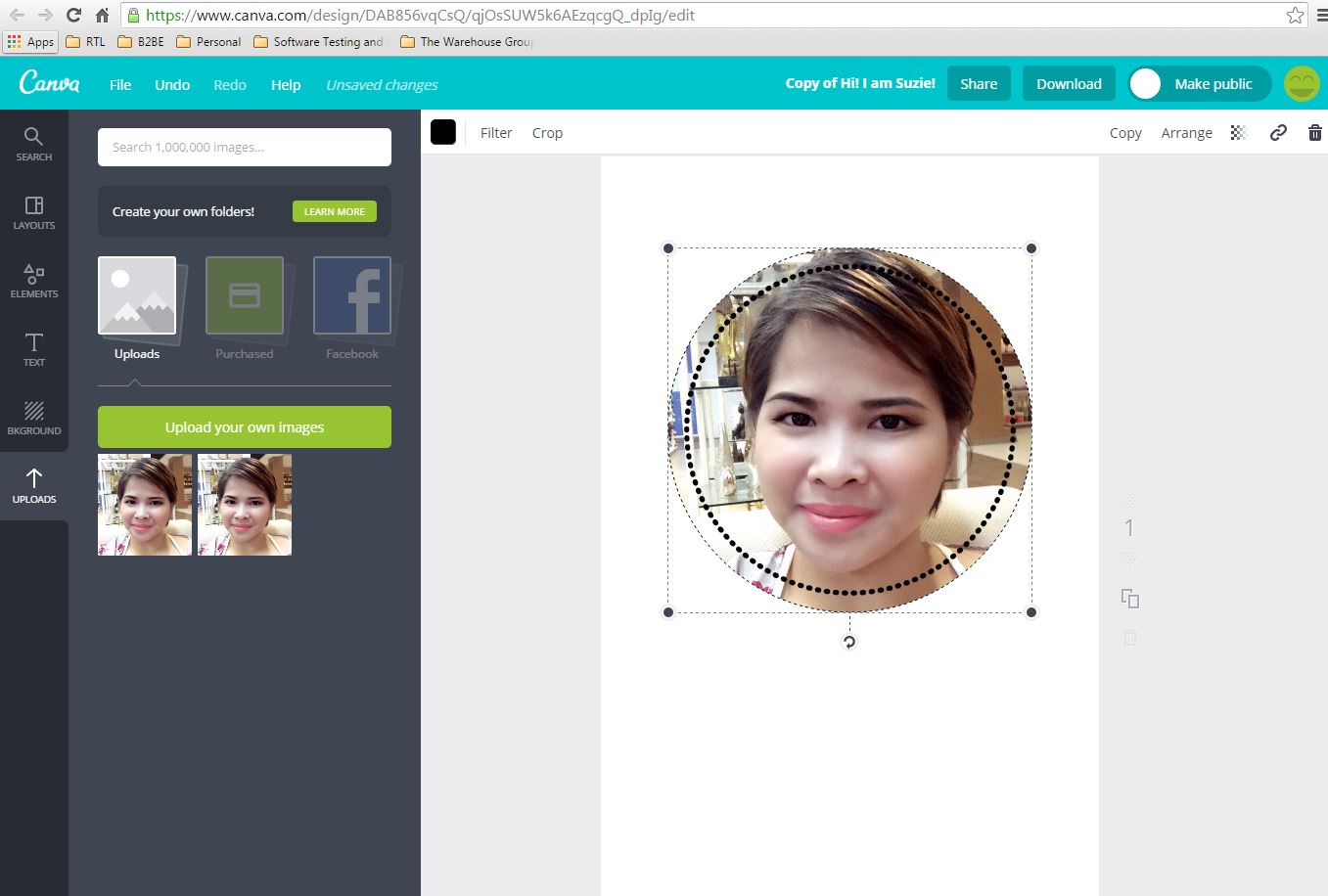Copy the page using the duplicate icon
The height and width of the screenshot is (896, 1328).
pyautogui.click(x=1130, y=598)
